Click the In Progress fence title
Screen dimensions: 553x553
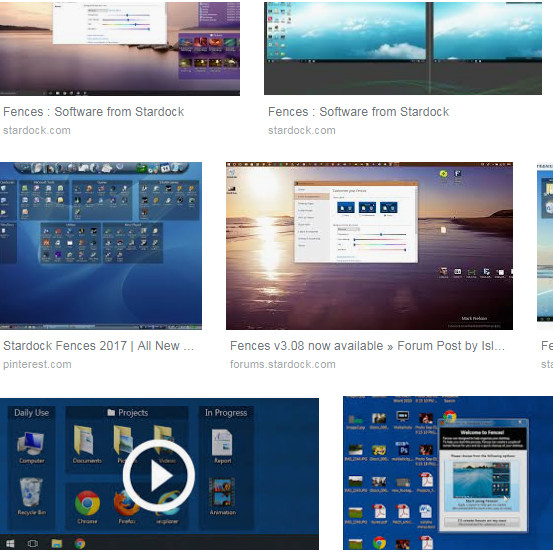point(226,413)
